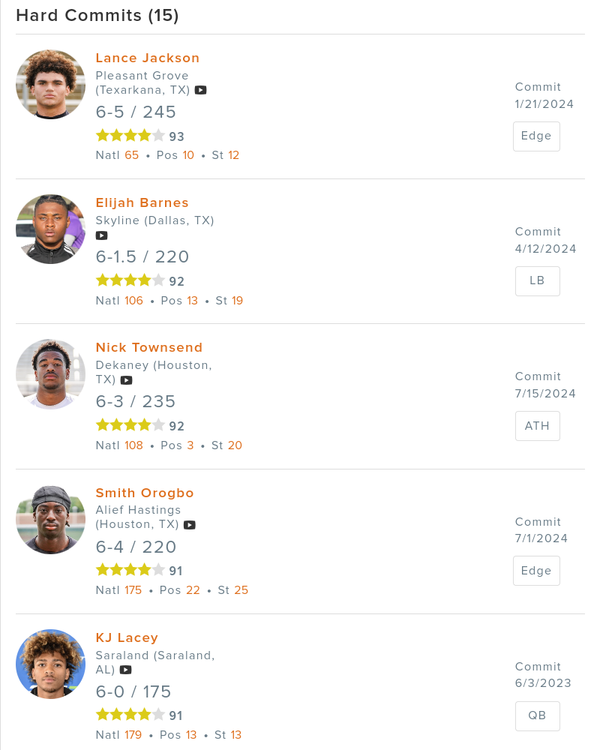This screenshot has height=750, width=600.
Task: Click the KJ Lacey name link
Action: pos(127,638)
